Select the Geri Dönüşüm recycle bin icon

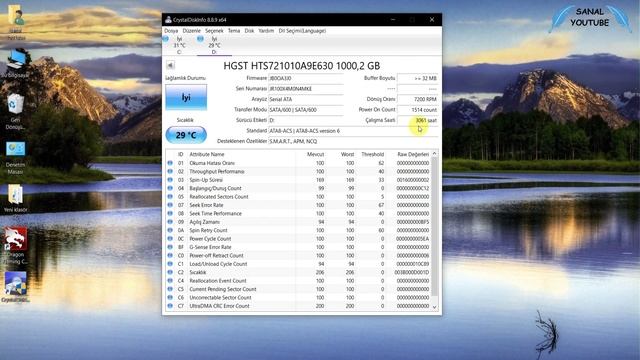(x=16, y=111)
